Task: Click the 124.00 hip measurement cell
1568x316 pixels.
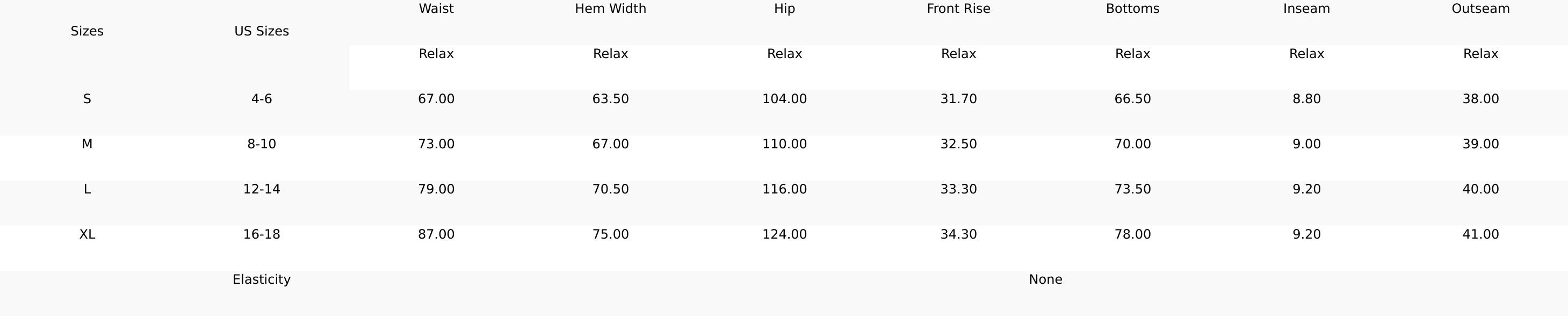Action: click(x=785, y=234)
